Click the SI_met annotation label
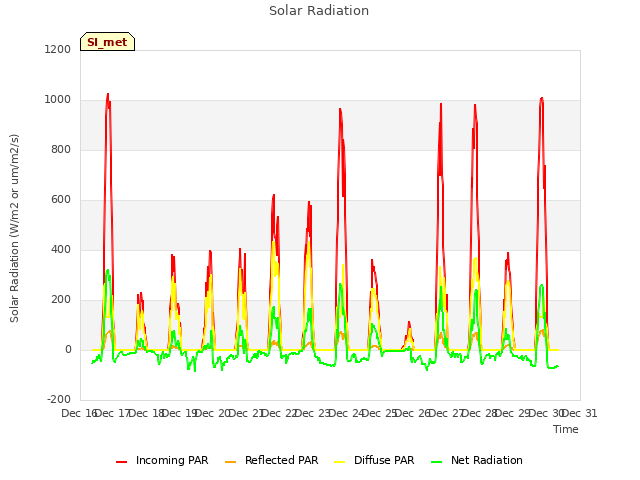 107,42
